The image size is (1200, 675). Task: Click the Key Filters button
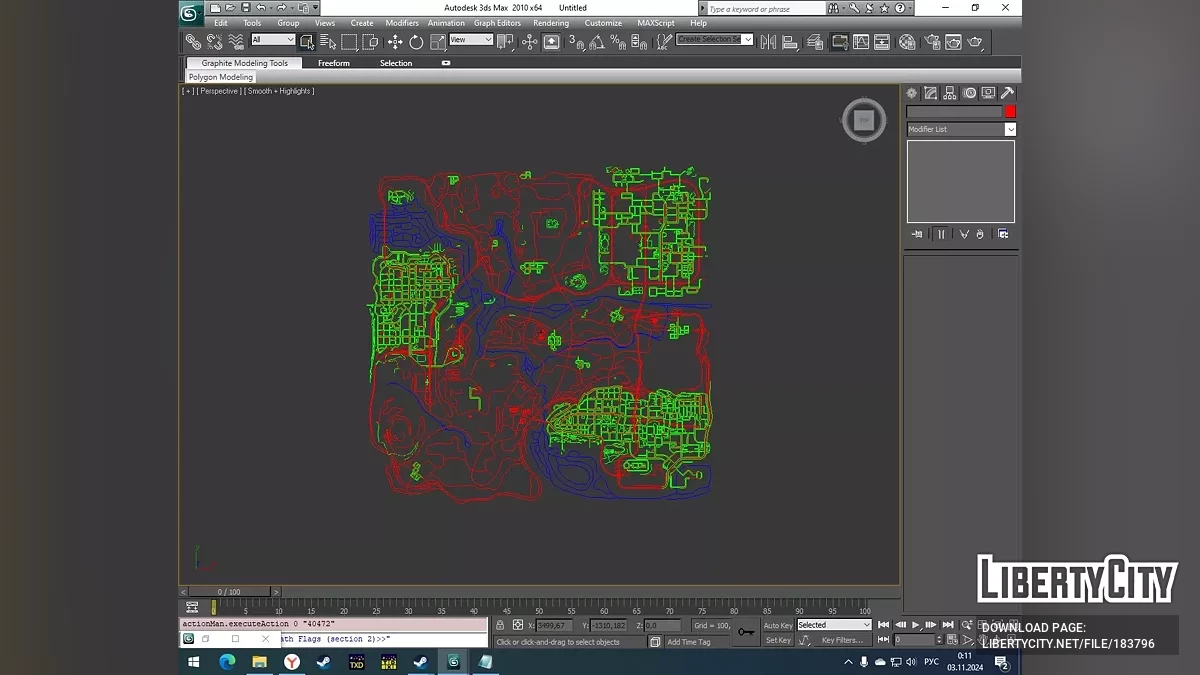click(843, 640)
